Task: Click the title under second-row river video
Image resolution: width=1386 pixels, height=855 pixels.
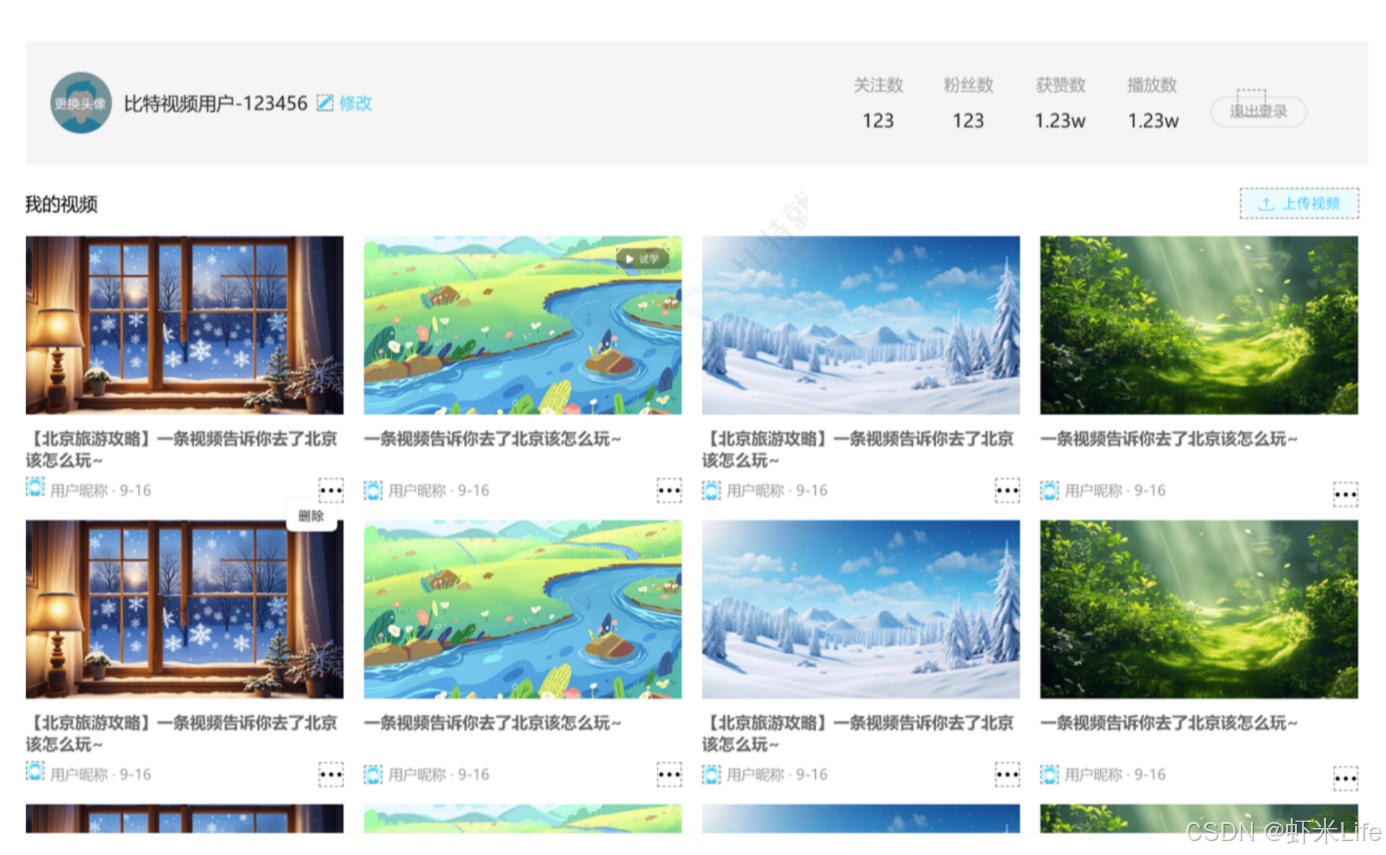Action: click(x=493, y=723)
